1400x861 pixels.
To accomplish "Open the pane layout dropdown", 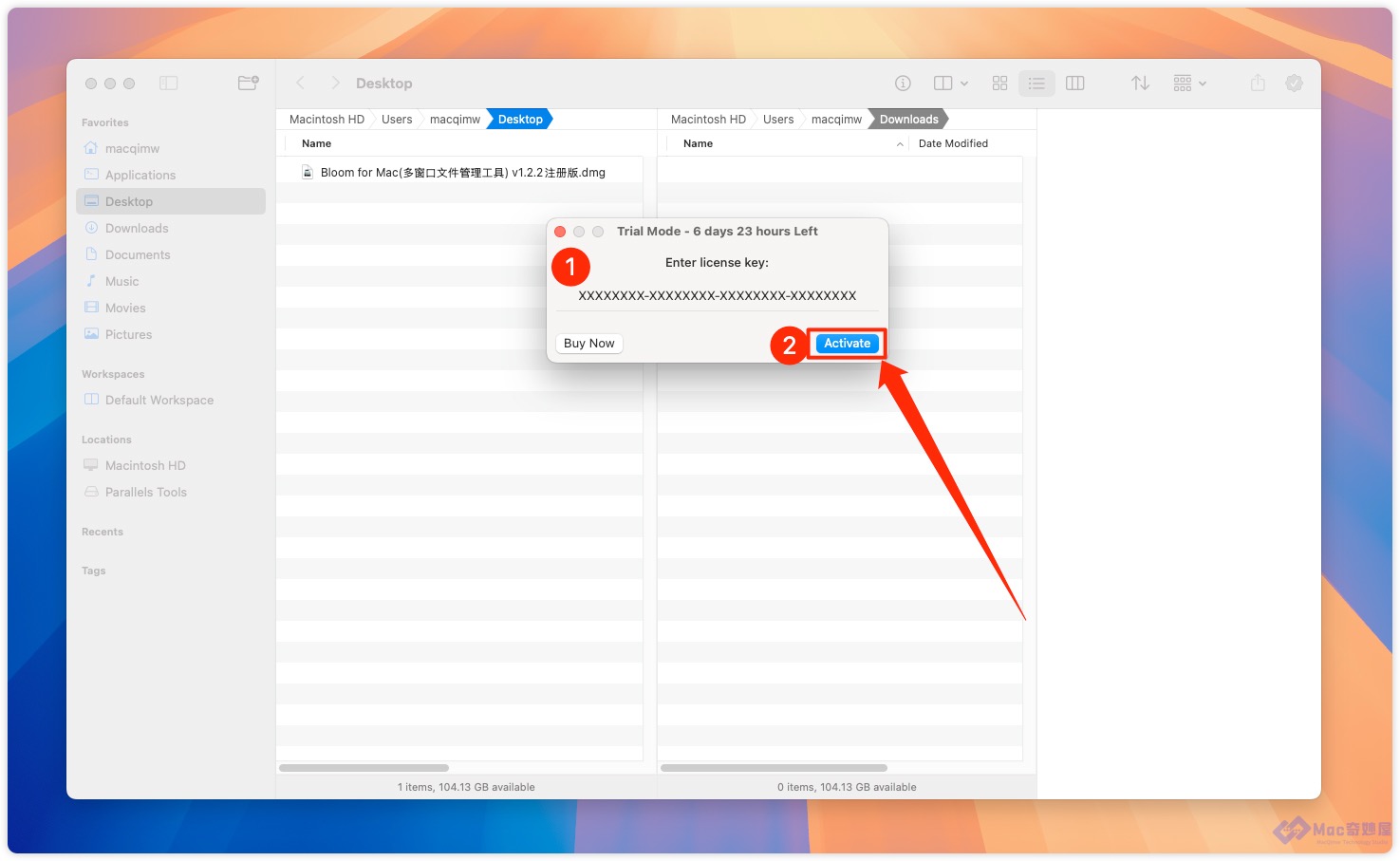I will [x=951, y=84].
